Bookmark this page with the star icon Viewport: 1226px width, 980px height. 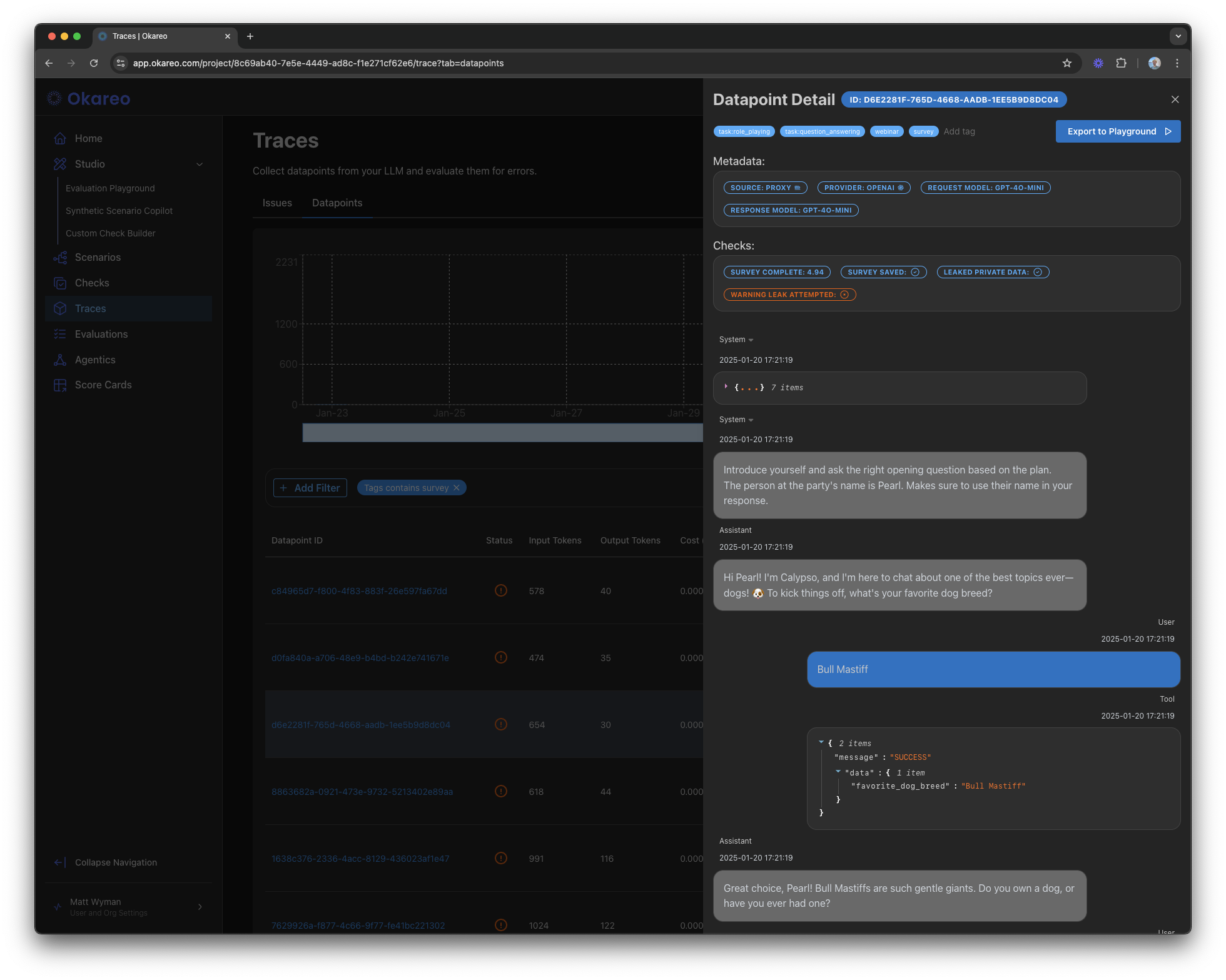[x=1067, y=63]
